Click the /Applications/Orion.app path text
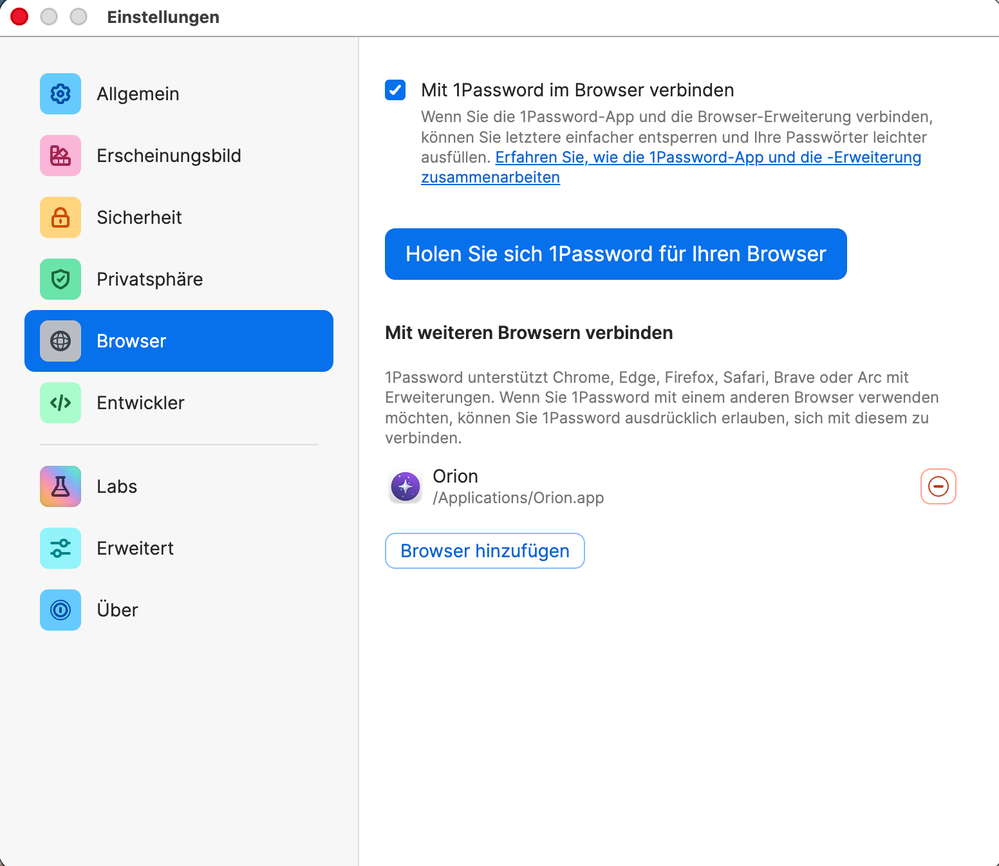 (x=518, y=498)
